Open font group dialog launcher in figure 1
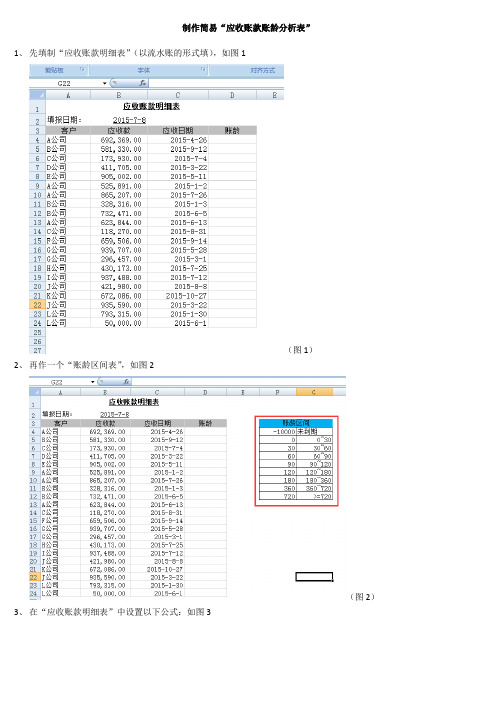This screenshot has width=496, height=702. tap(203, 69)
